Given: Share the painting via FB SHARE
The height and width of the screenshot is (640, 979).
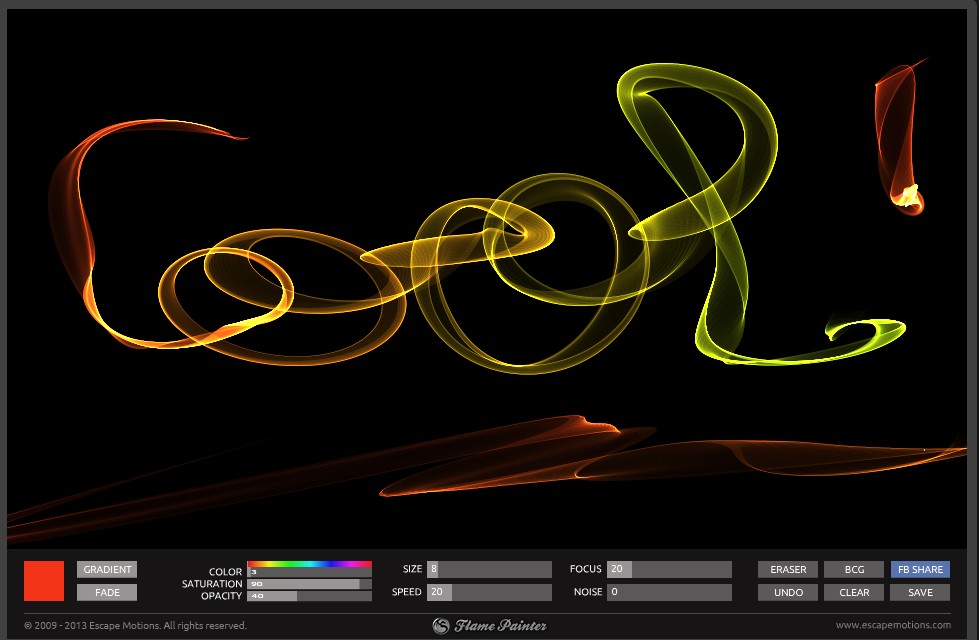Looking at the screenshot, I should (920, 570).
